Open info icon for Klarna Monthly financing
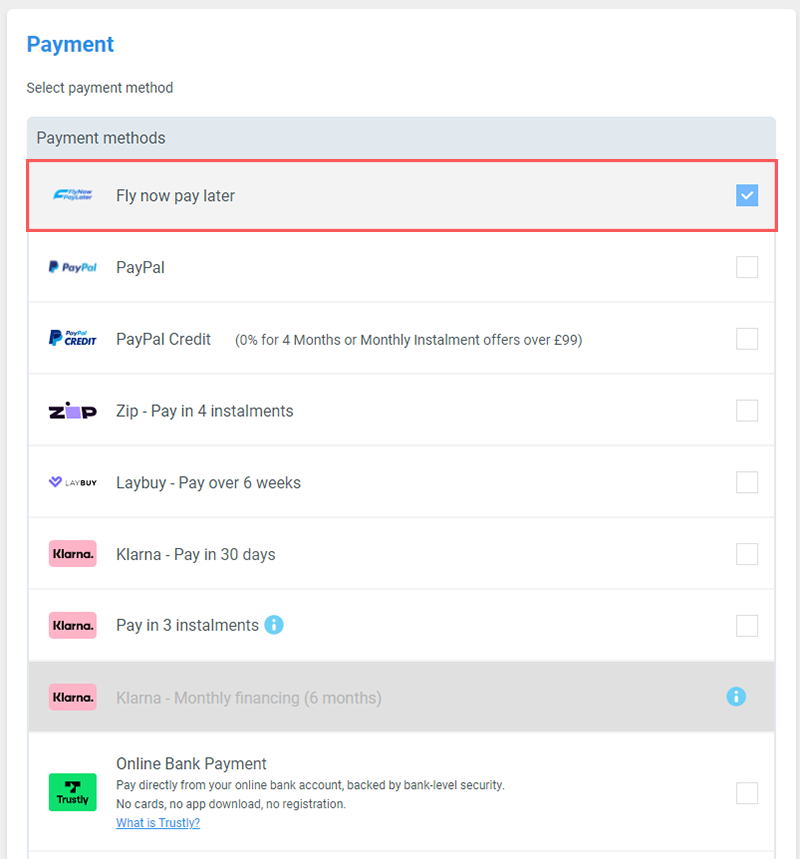This screenshot has height=859, width=800. pyautogui.click(x=736, y=696)
